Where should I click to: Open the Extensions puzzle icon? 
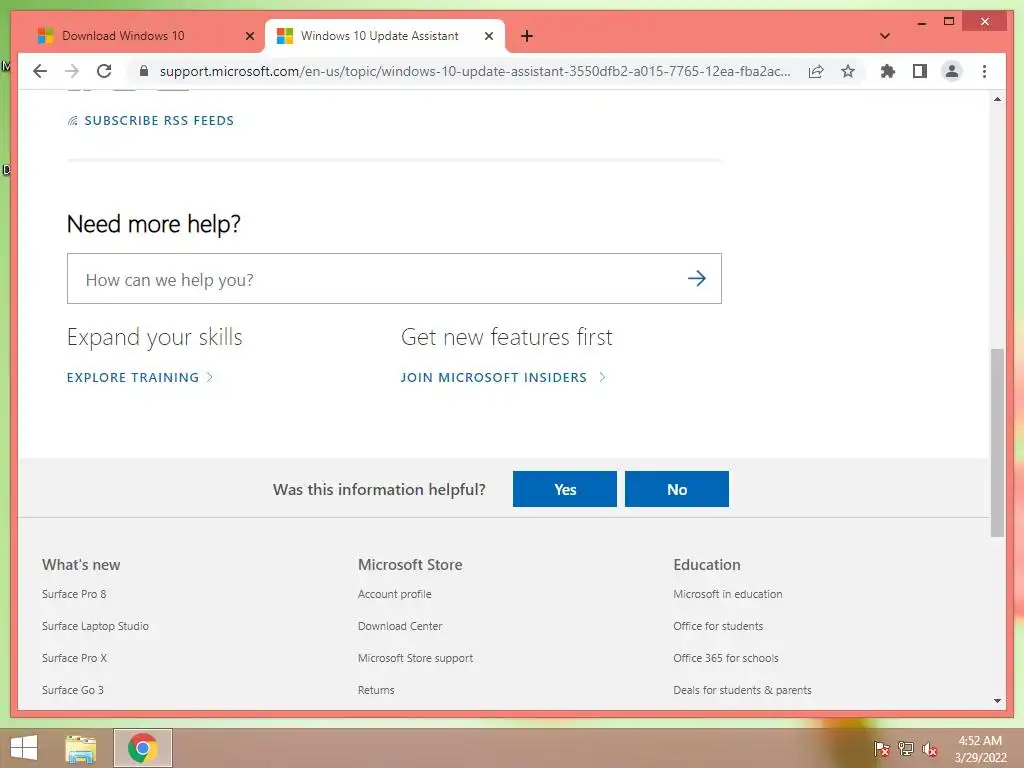[x=888, y=71]
